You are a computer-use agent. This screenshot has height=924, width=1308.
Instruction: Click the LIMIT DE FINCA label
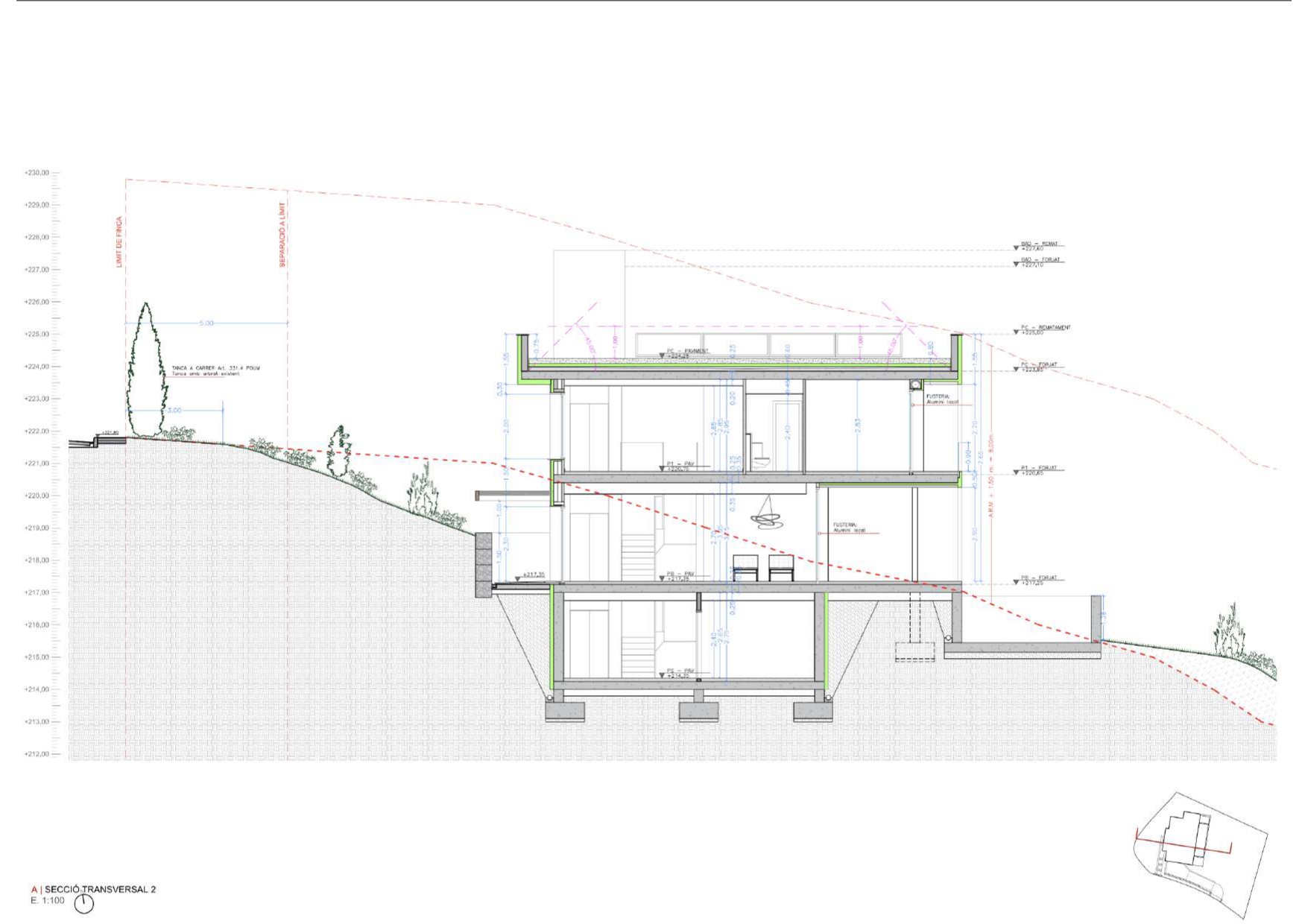[119, 243]
